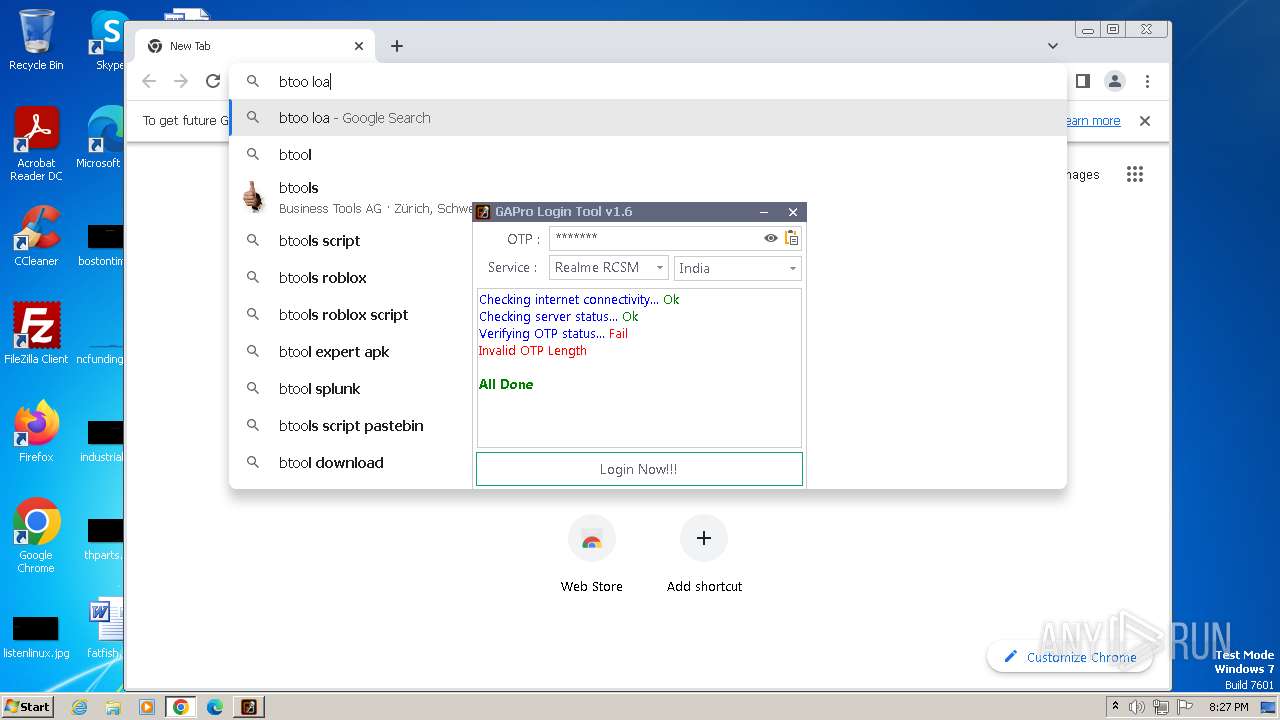Open Edge from taskbar
The width and height of the screenshot is (1280, 720).
coord(215,707)
